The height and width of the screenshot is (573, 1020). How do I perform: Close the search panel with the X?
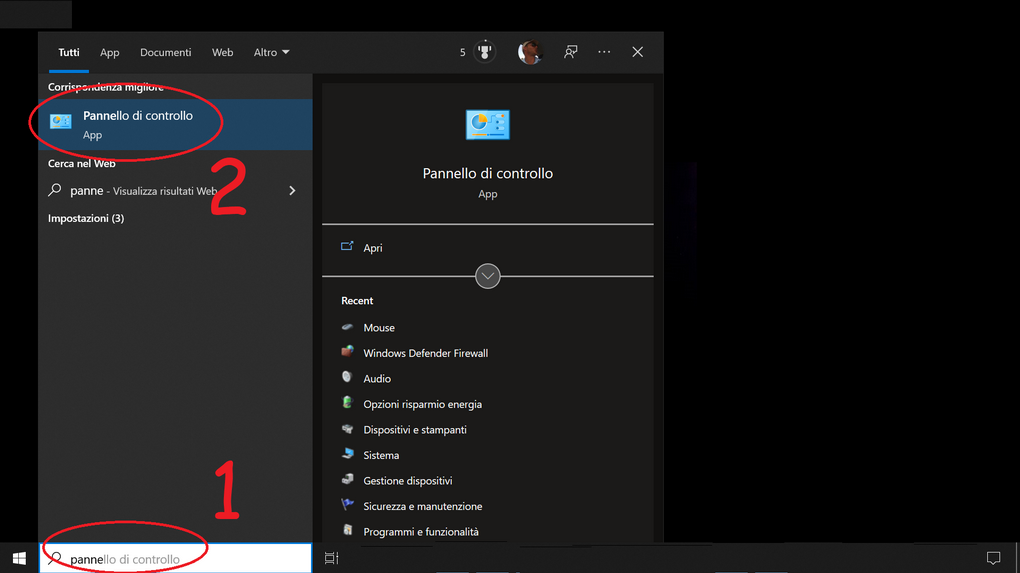click(x=638, y=51)
